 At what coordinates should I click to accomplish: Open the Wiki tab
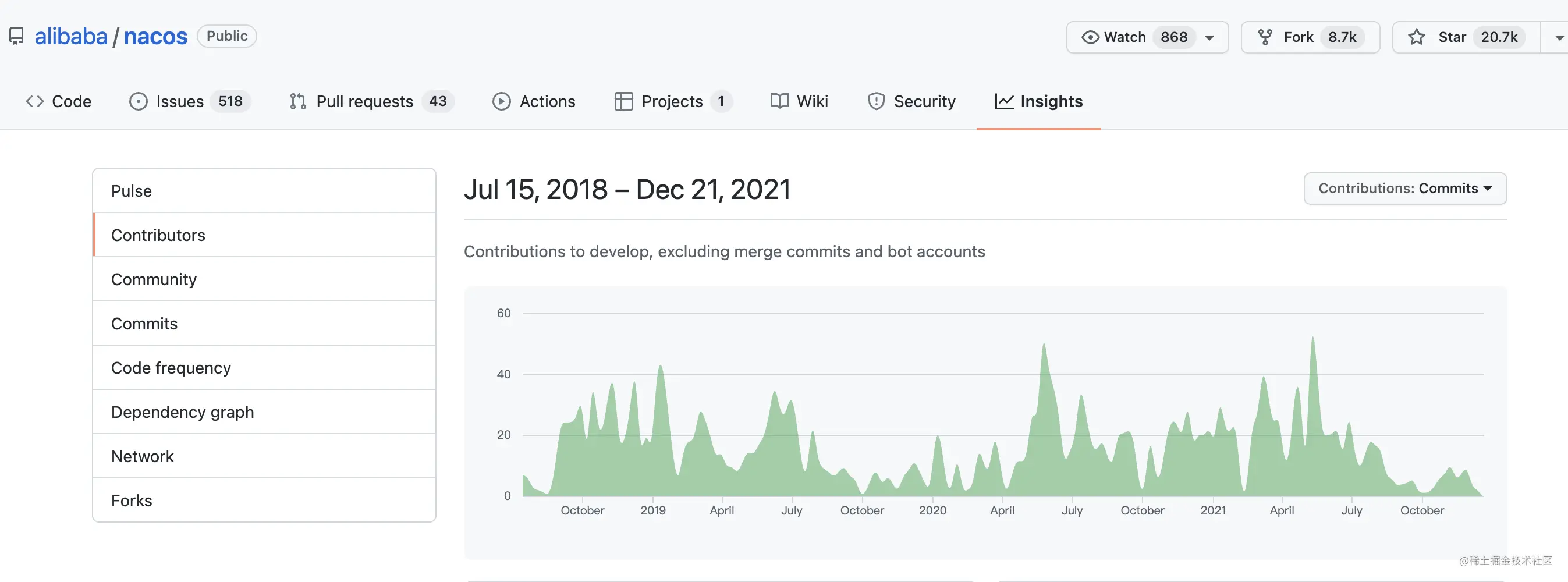click(799, 101)
